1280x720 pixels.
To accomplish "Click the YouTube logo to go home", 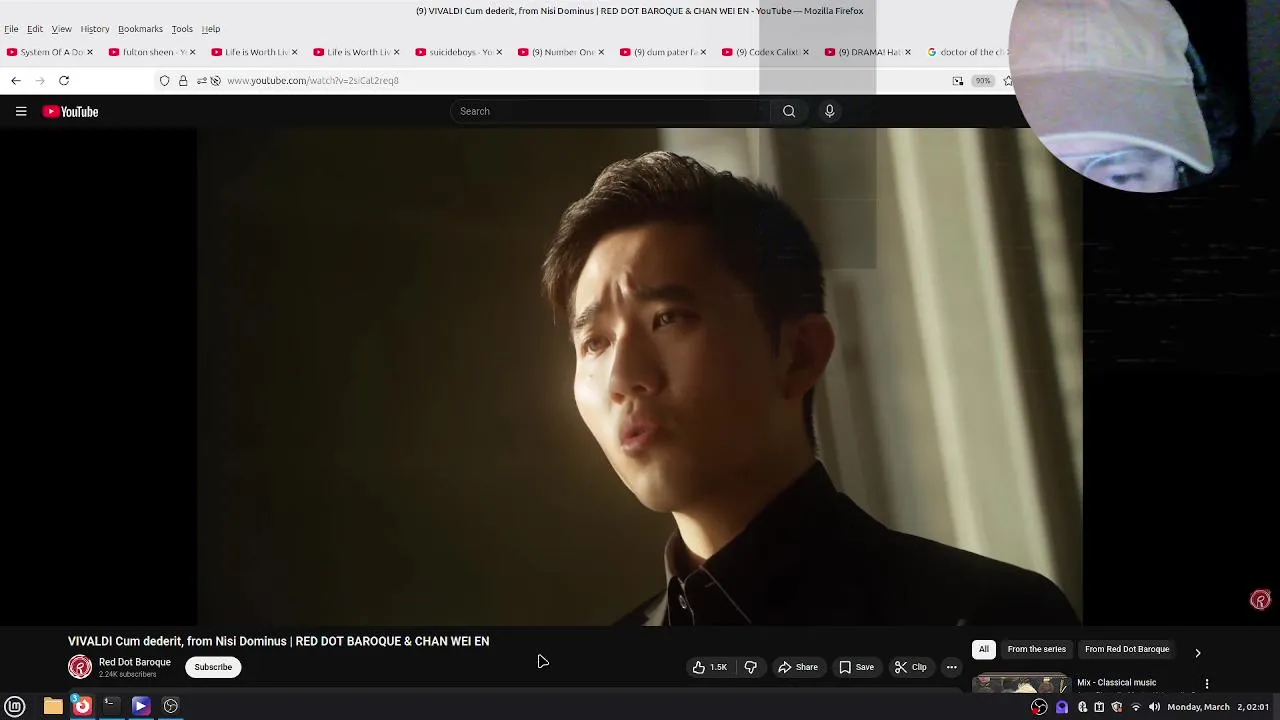I will click(x=70, y=112).
